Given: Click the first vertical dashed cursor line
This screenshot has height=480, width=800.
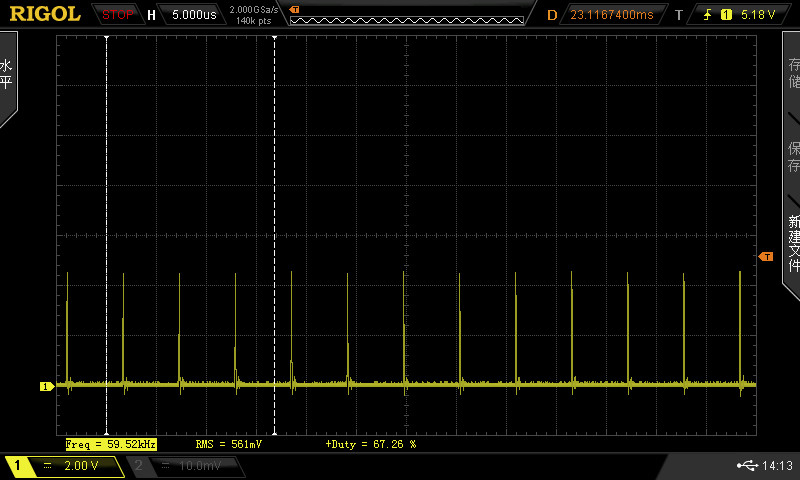Looking at the screenshot, I should pos(107,235).
